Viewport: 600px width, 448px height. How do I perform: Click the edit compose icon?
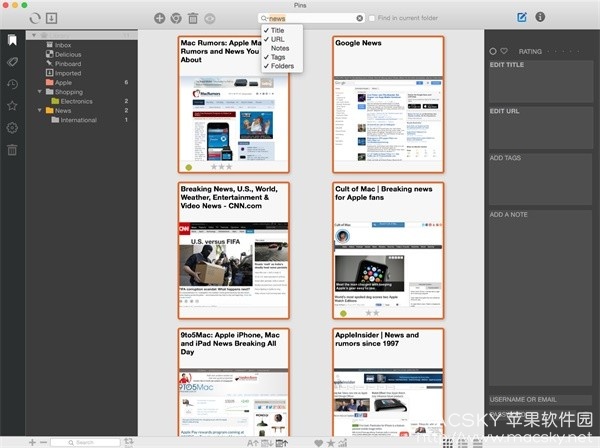(x=522, y=17)
